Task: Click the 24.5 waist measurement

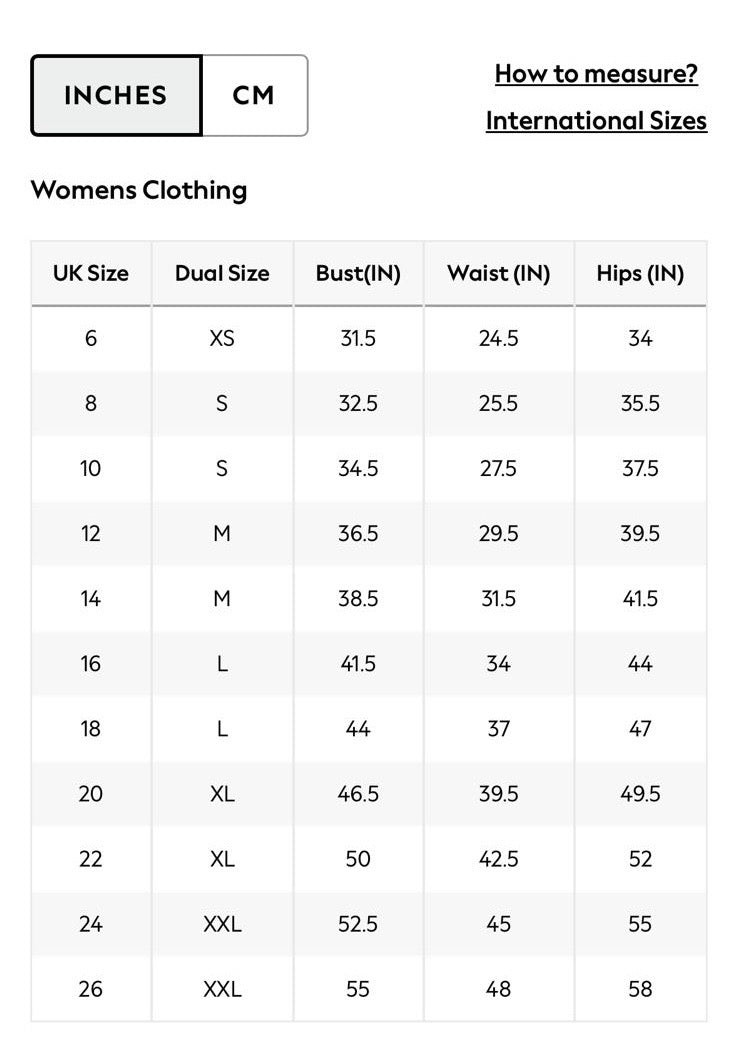Action: point(498,339)
